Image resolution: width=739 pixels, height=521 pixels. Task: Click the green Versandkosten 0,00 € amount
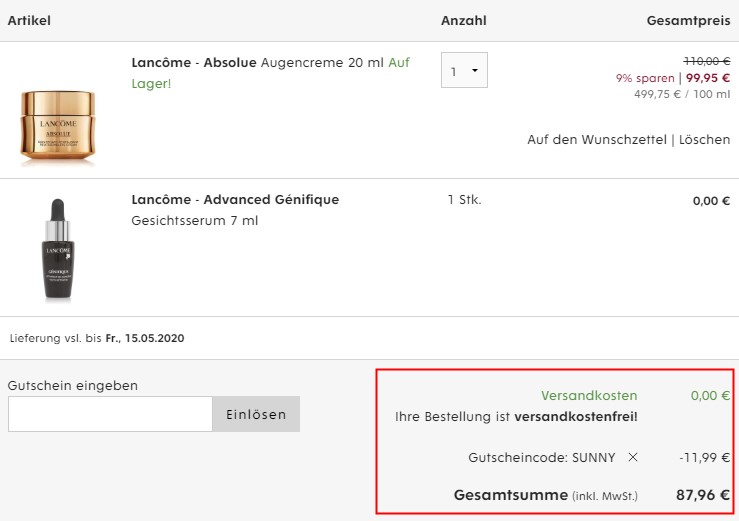[x=710, y=396]
